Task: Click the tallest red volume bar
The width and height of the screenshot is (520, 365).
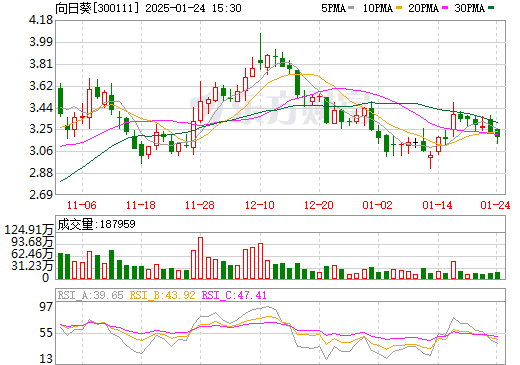Action: point(200,258)
